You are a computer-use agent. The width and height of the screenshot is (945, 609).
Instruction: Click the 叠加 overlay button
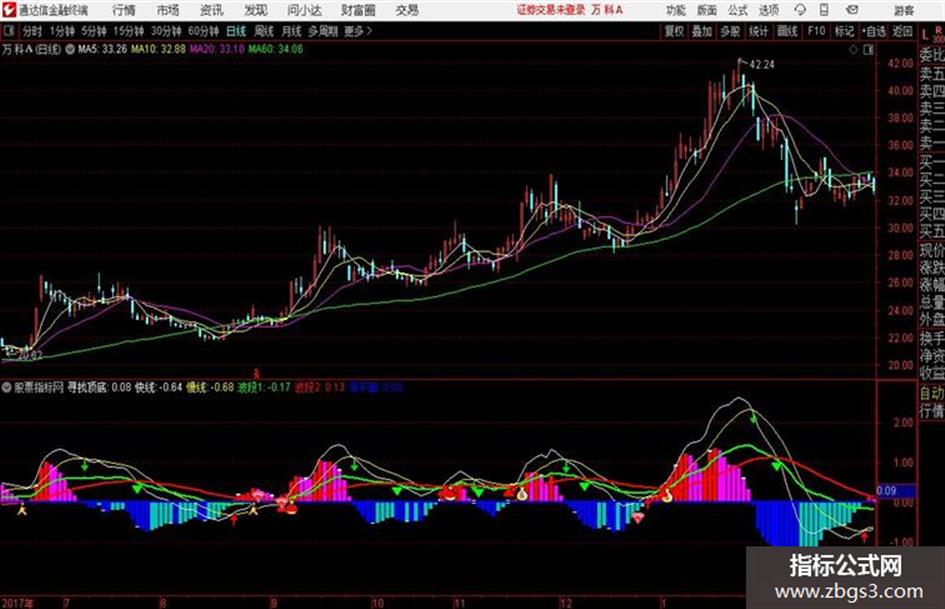pos(702,31)
